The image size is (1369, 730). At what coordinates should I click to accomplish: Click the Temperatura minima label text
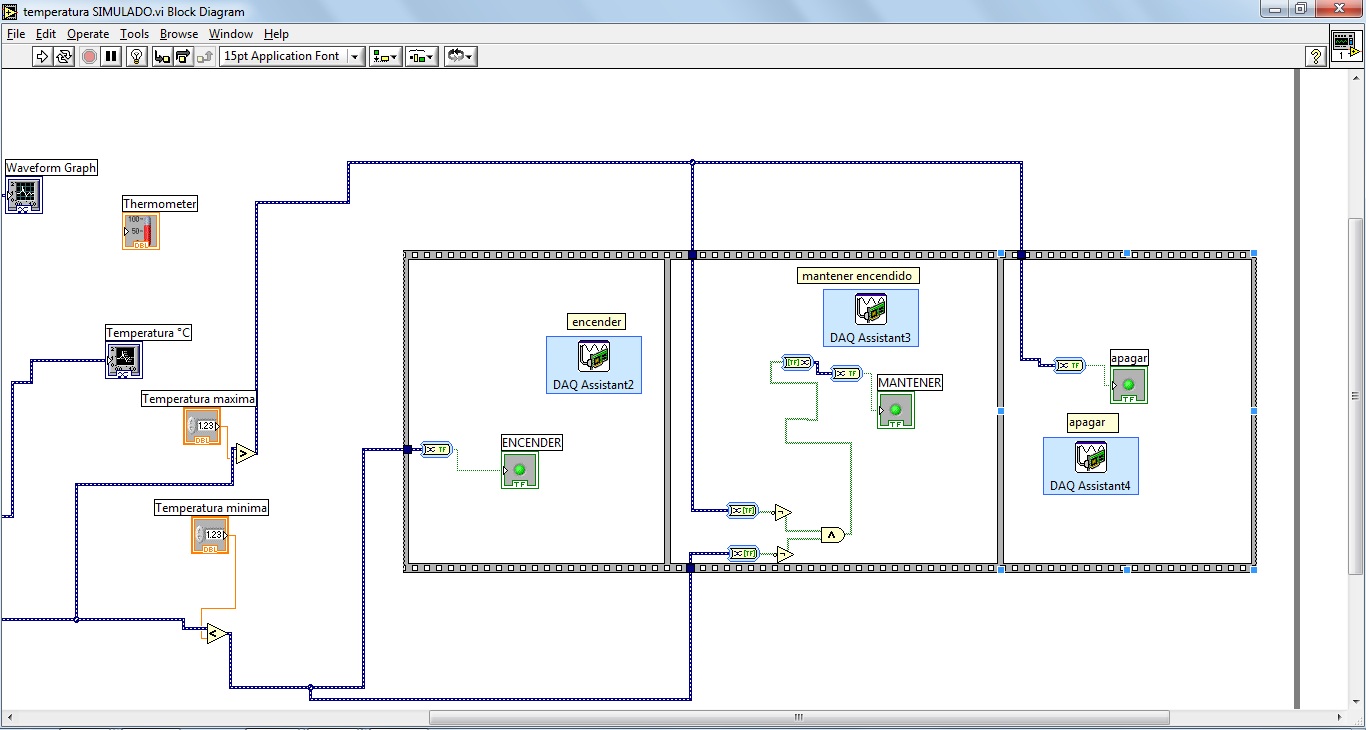click(211, 508)
